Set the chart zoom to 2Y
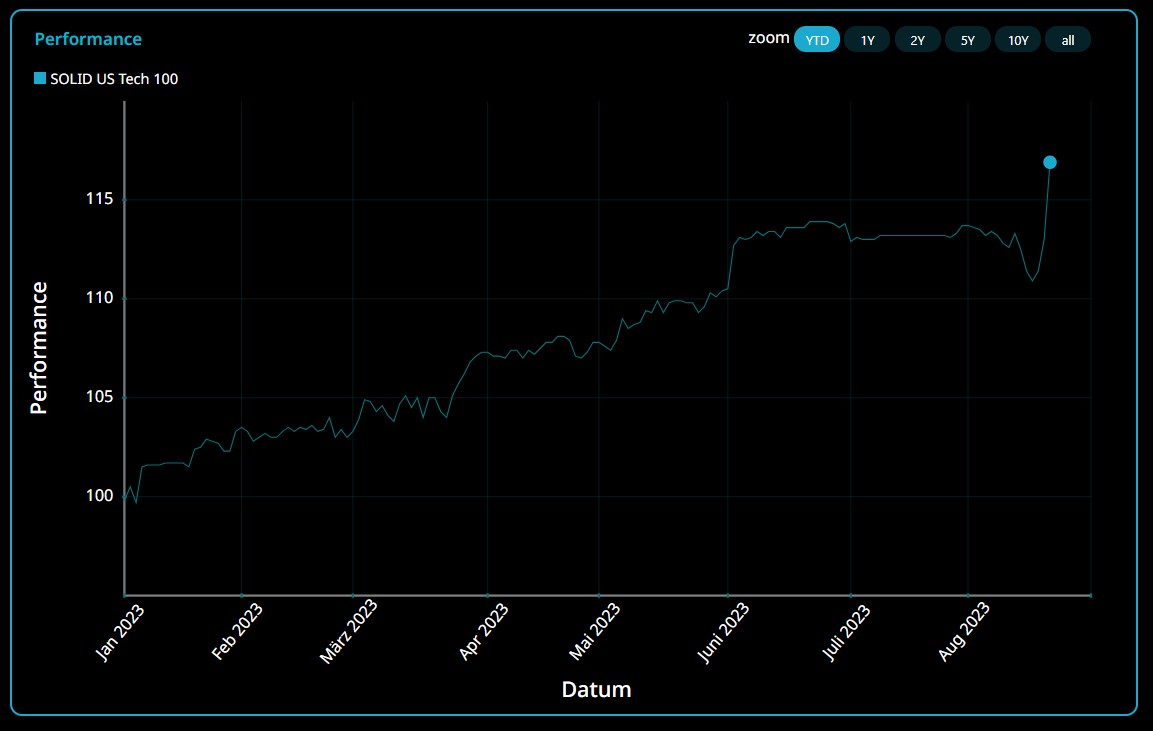This screenshot has width=1153, height=731. click(917, 40)
